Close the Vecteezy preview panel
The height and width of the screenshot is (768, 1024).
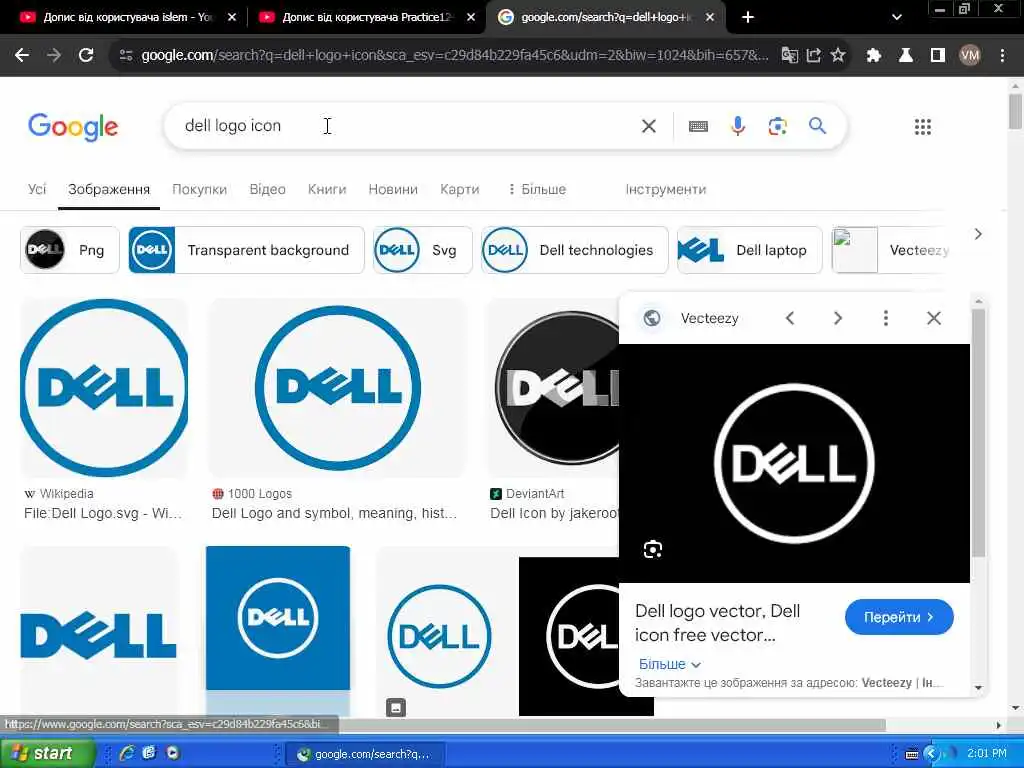[934, 318]
